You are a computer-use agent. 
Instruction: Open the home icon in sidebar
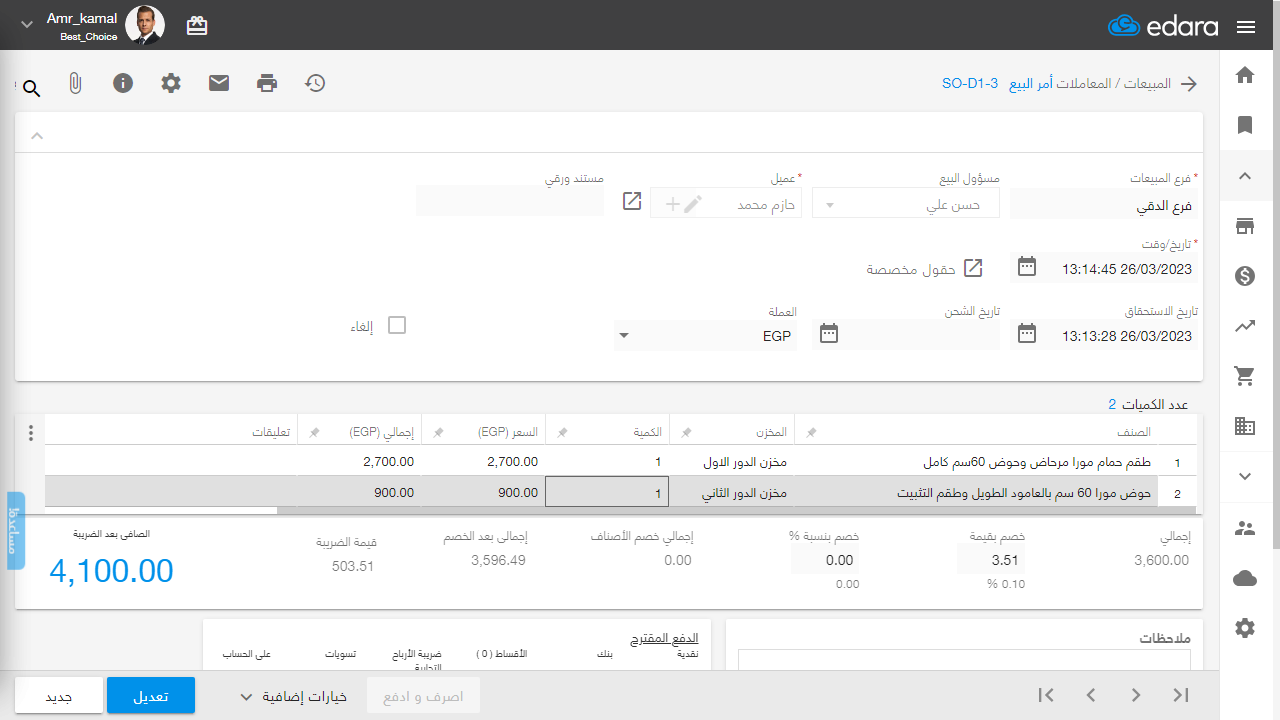1245,75
